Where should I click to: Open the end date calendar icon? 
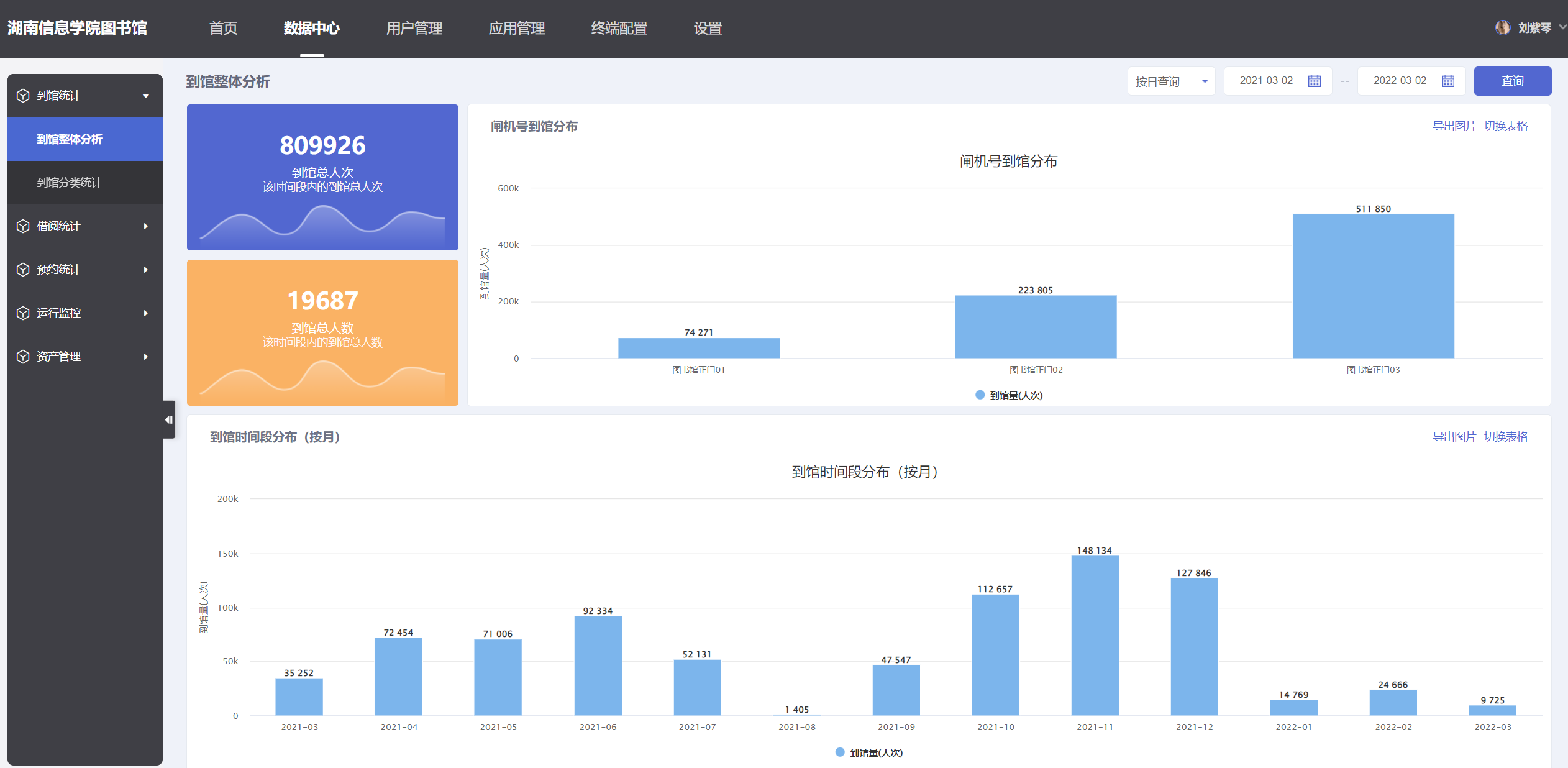point(1447,81)
